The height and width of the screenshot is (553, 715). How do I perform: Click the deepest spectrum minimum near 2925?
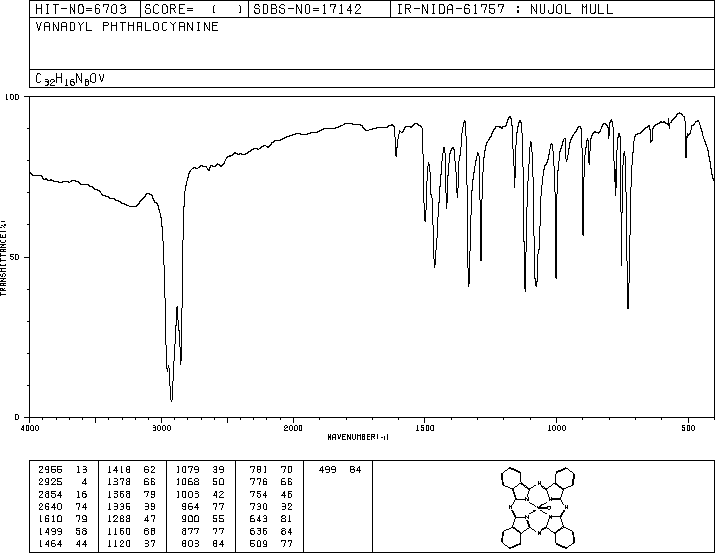coord(171,400)
